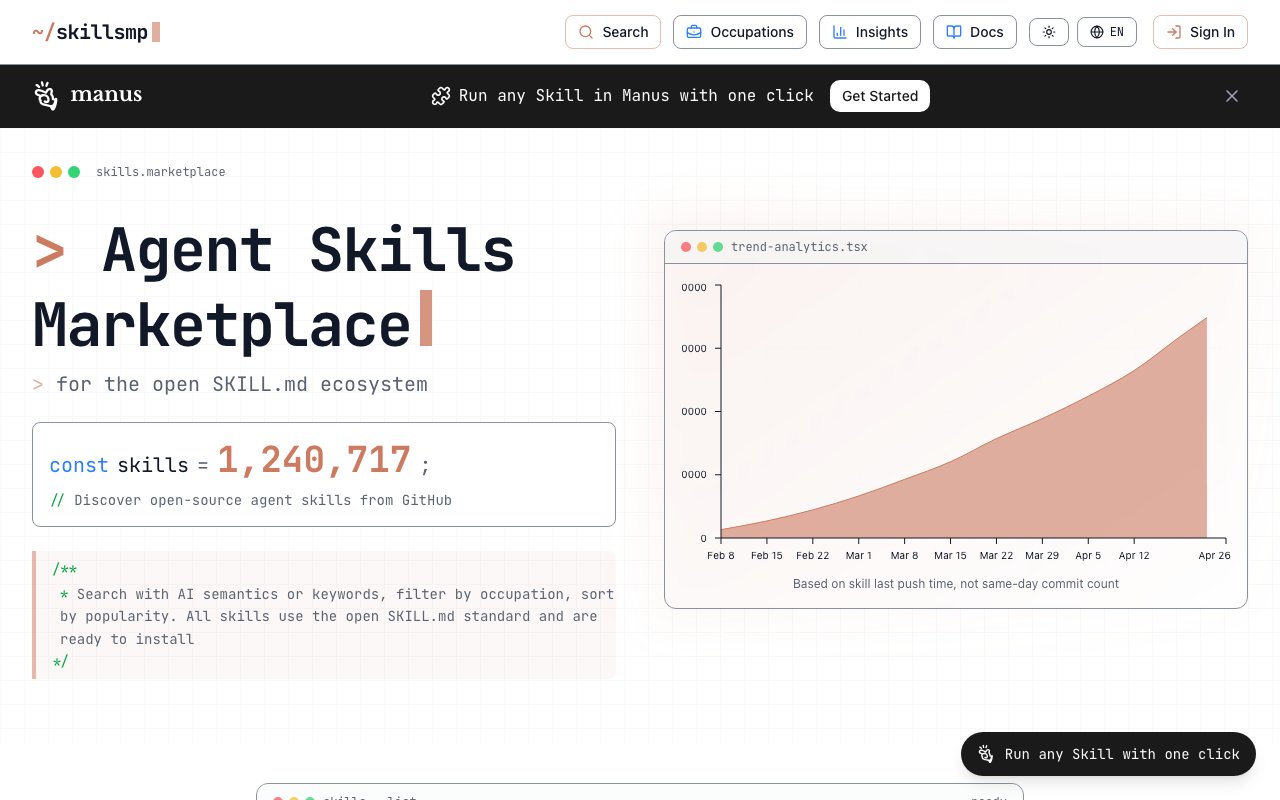Click the bar chart icon beside Insights
The width and height of the screenshot is (1280, 800).
840,32
